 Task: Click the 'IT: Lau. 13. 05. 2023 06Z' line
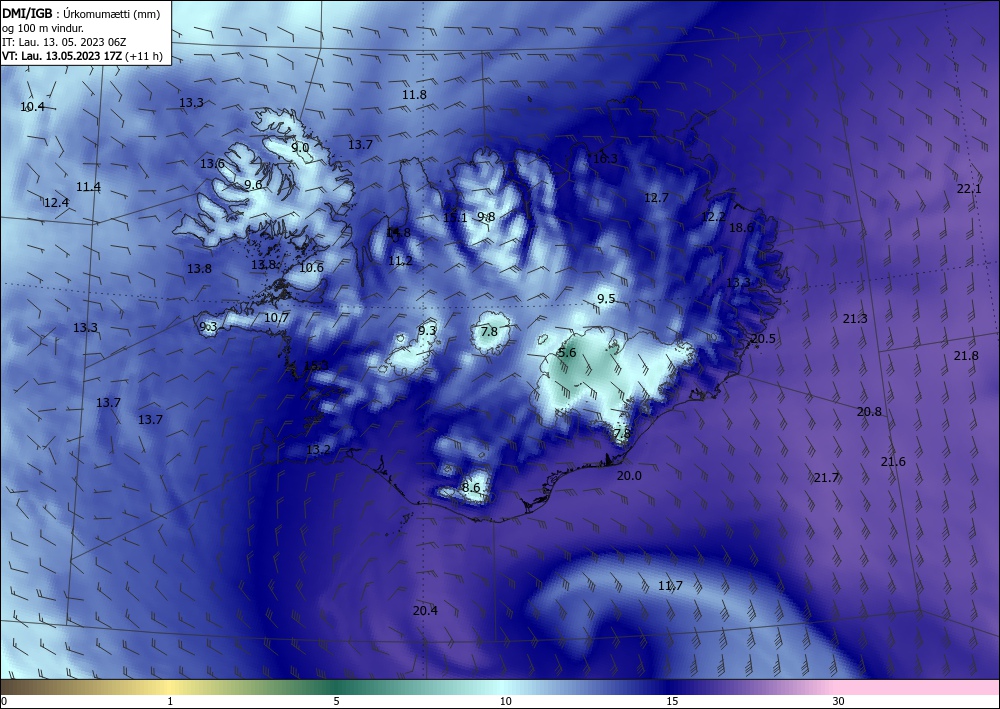64,42
